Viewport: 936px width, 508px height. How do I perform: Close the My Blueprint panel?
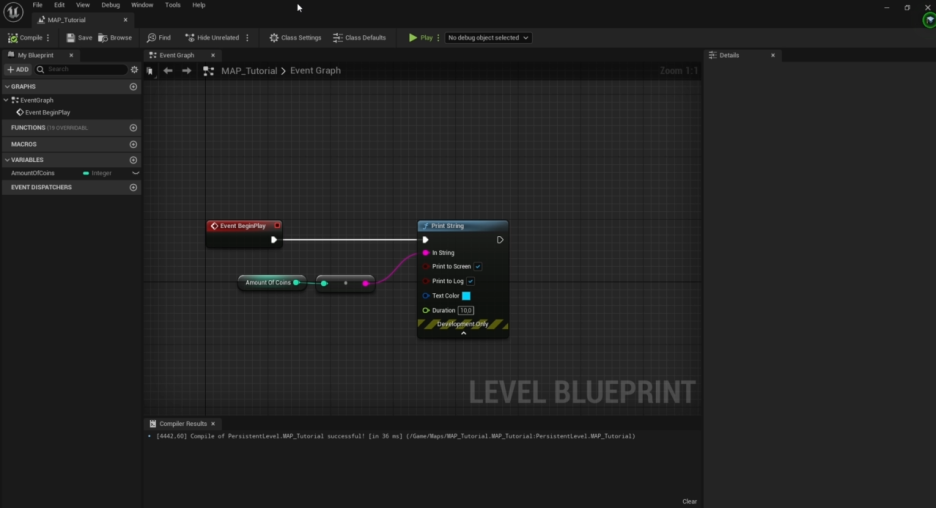tap(71, 55)
